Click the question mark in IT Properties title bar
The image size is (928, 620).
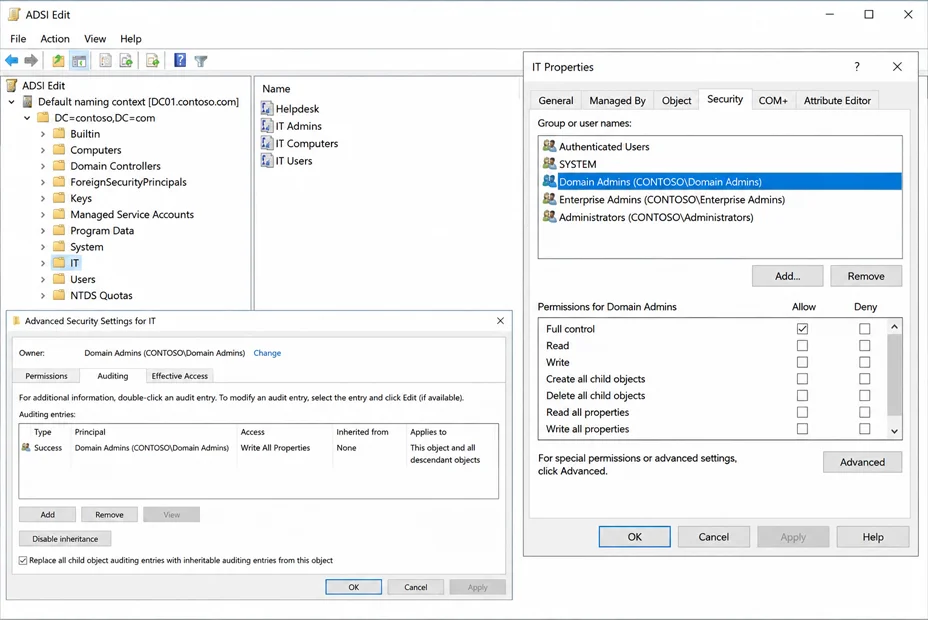[857, 67]
